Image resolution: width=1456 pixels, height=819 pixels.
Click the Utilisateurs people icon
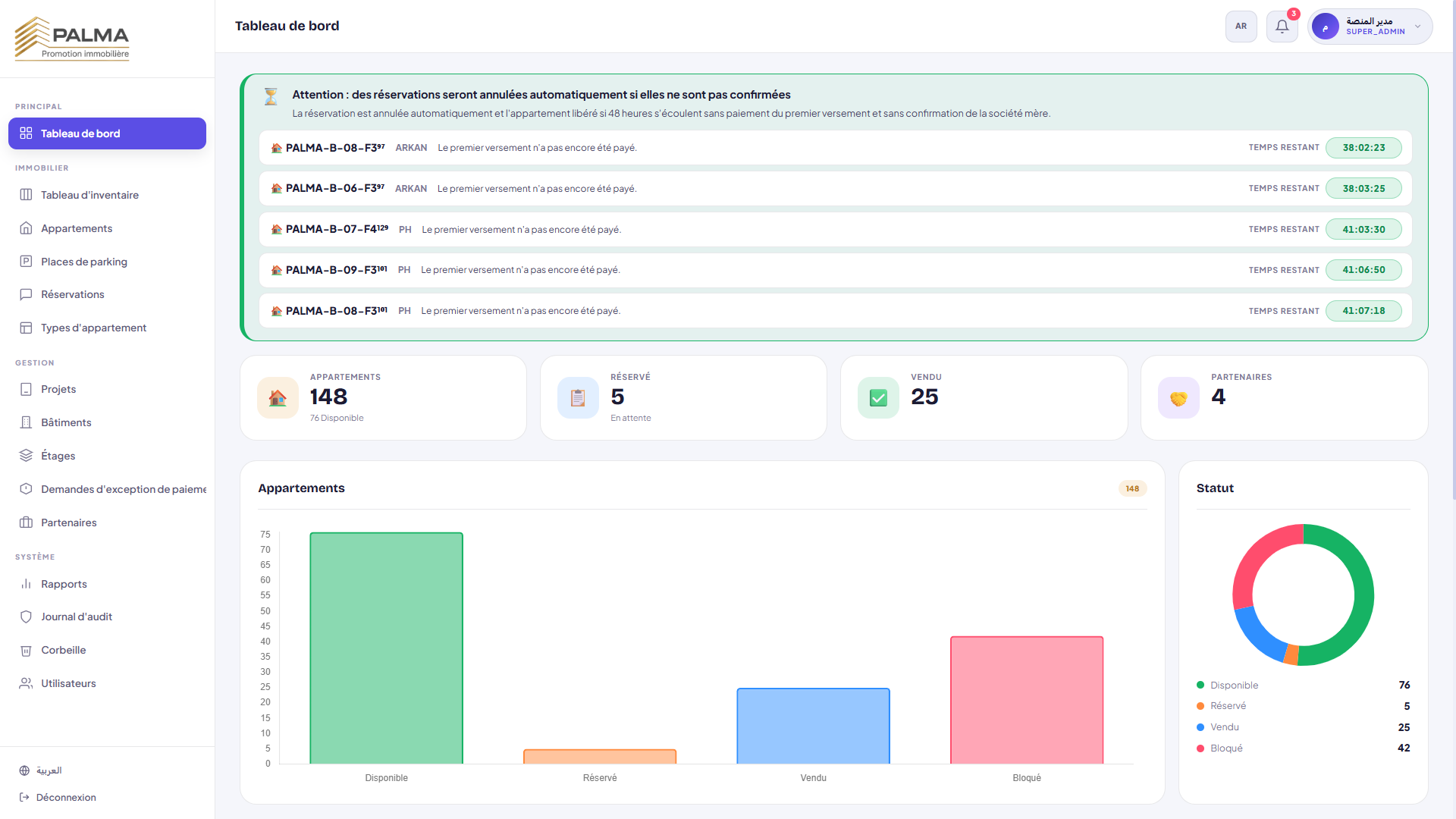coord(26,683)
